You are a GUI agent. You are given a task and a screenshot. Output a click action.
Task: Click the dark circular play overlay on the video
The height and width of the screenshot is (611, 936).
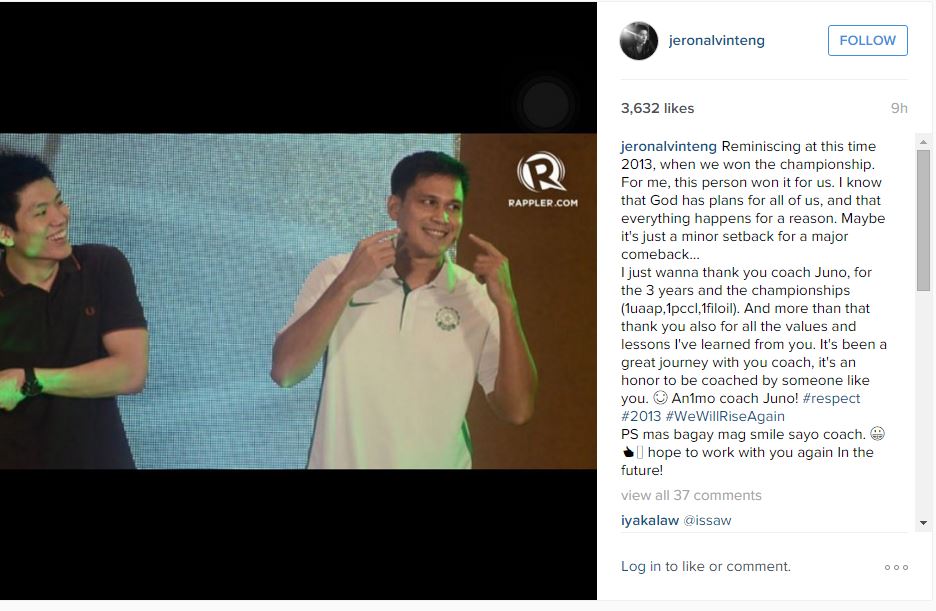click(546, 104)
